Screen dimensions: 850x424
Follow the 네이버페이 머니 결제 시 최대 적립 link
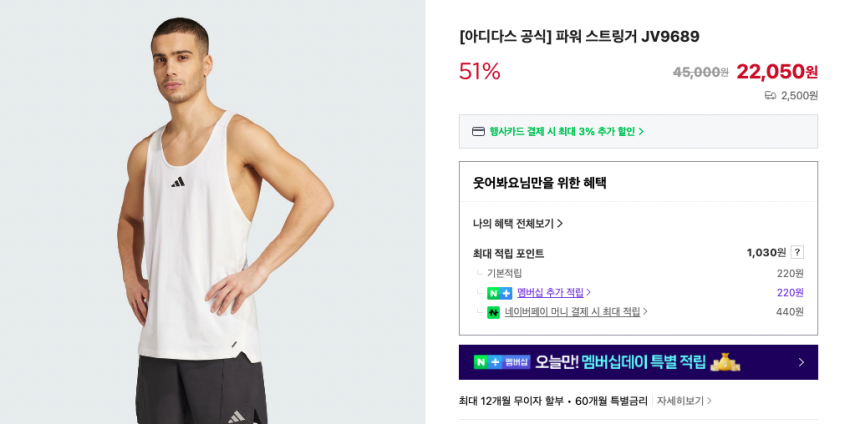click(x=572, y=312)
